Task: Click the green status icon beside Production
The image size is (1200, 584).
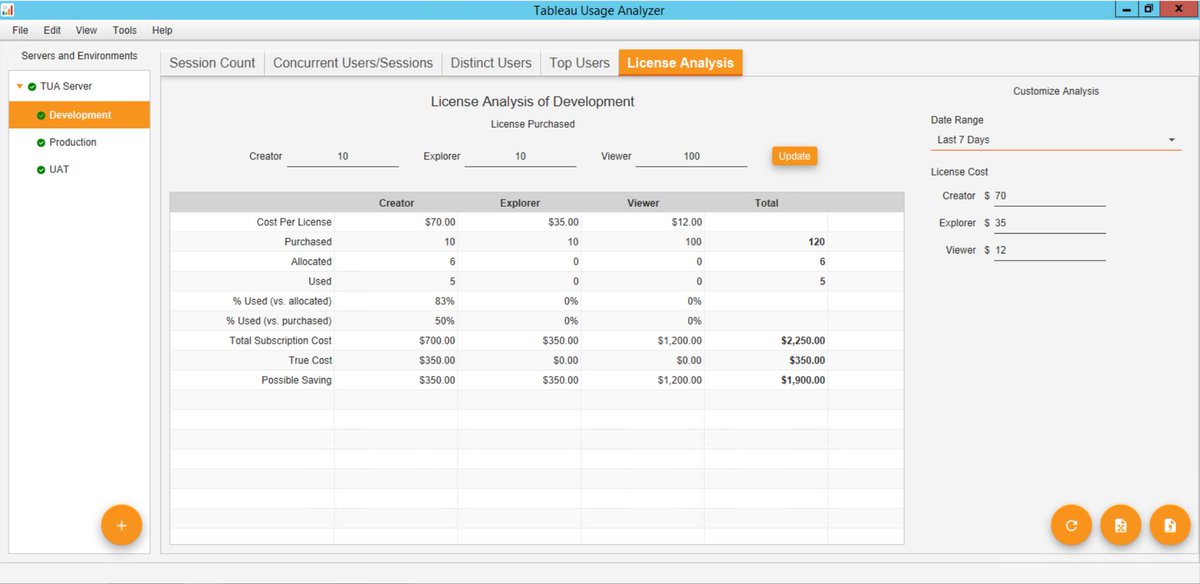Action: [x=41, y=142]
